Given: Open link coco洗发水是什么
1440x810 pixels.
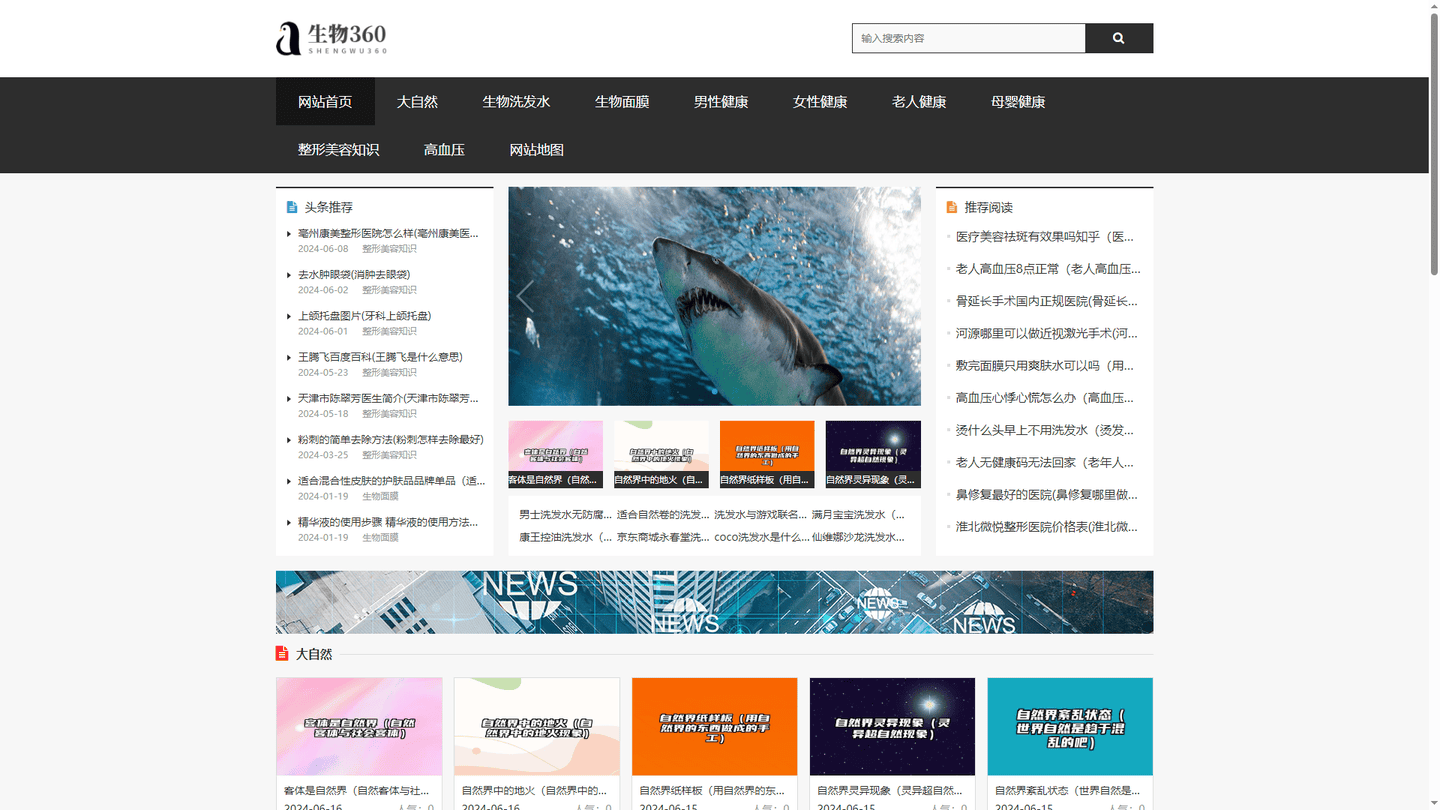Looking at the screenshot, I should 762,536.
